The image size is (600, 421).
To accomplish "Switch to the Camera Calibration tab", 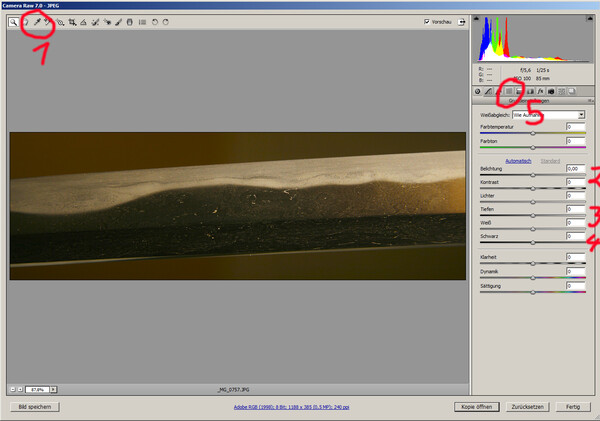I will [551, 91].
